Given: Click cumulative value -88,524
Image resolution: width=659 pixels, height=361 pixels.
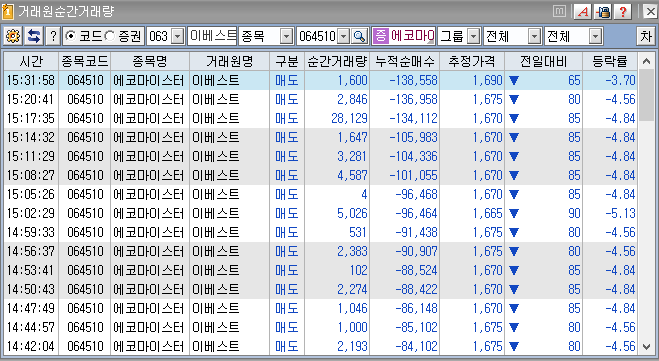Looking at the screenshot, I should point(416,270).
